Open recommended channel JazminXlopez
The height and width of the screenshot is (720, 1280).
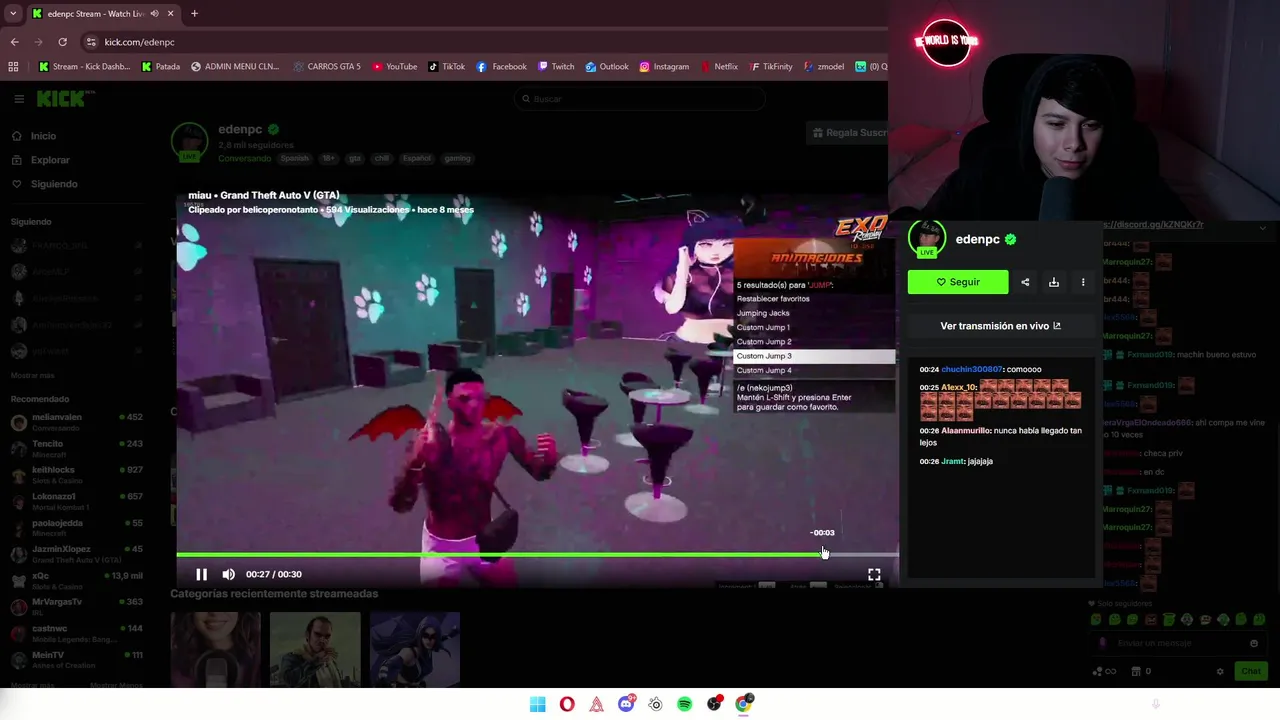click(x=76, y=554)
